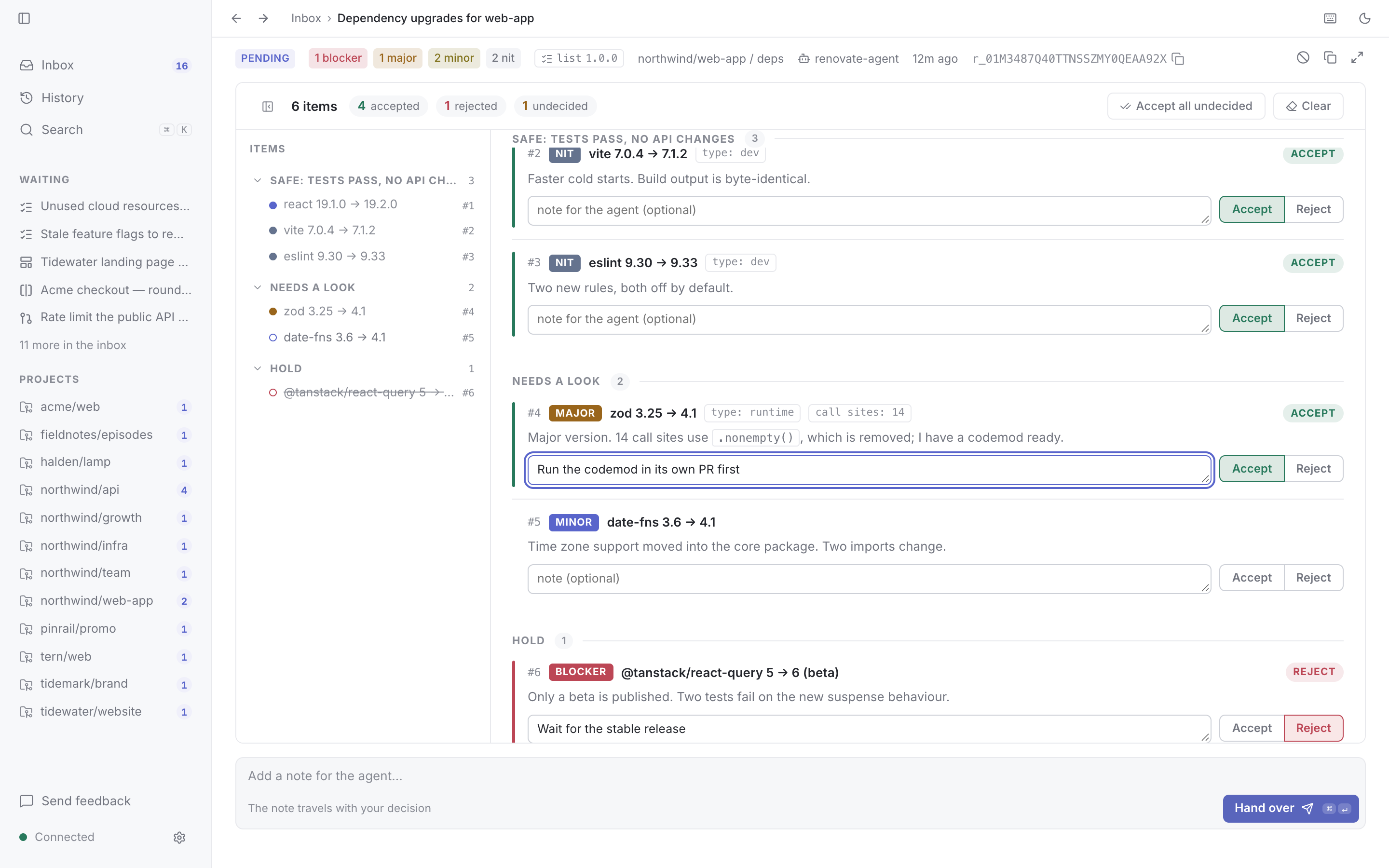Select react 19.1.0 → 19.2.0 item
Viewport: 1389px width, 868px height.
coord(371,204)
